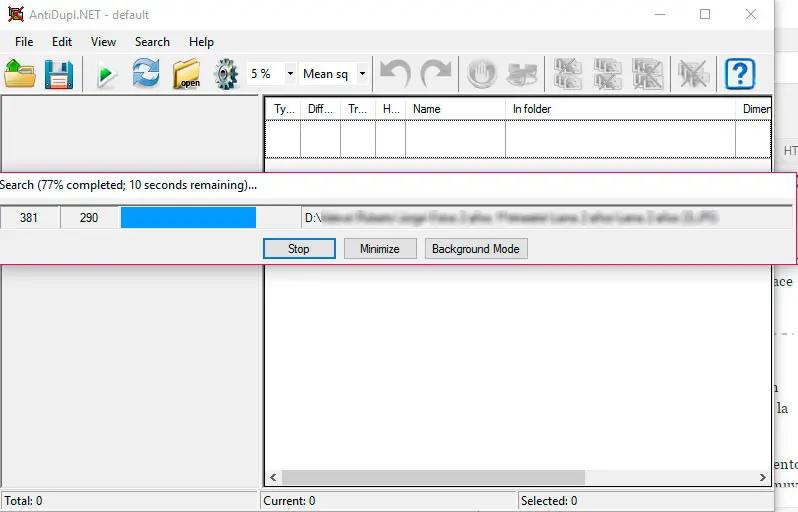The width and height of the screenshot is (798, 512).
Task: Maximize the AntiDupl.NET window
Action: 705,14
